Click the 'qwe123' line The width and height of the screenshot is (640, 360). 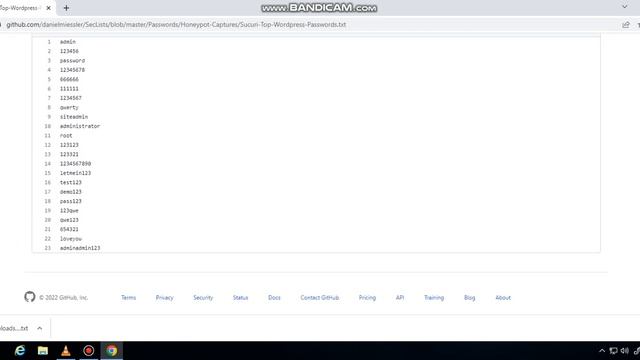pyautogui.click(x=69, y=220)
